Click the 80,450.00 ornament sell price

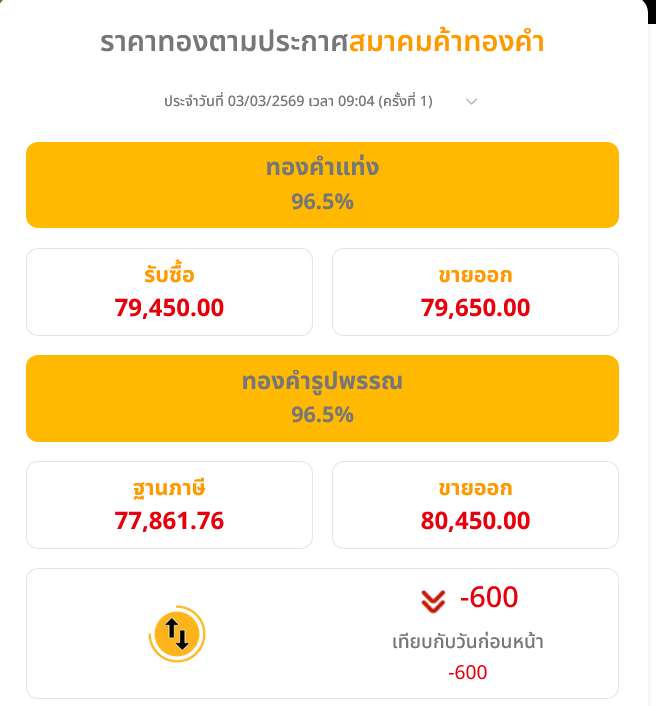(475, 520)
